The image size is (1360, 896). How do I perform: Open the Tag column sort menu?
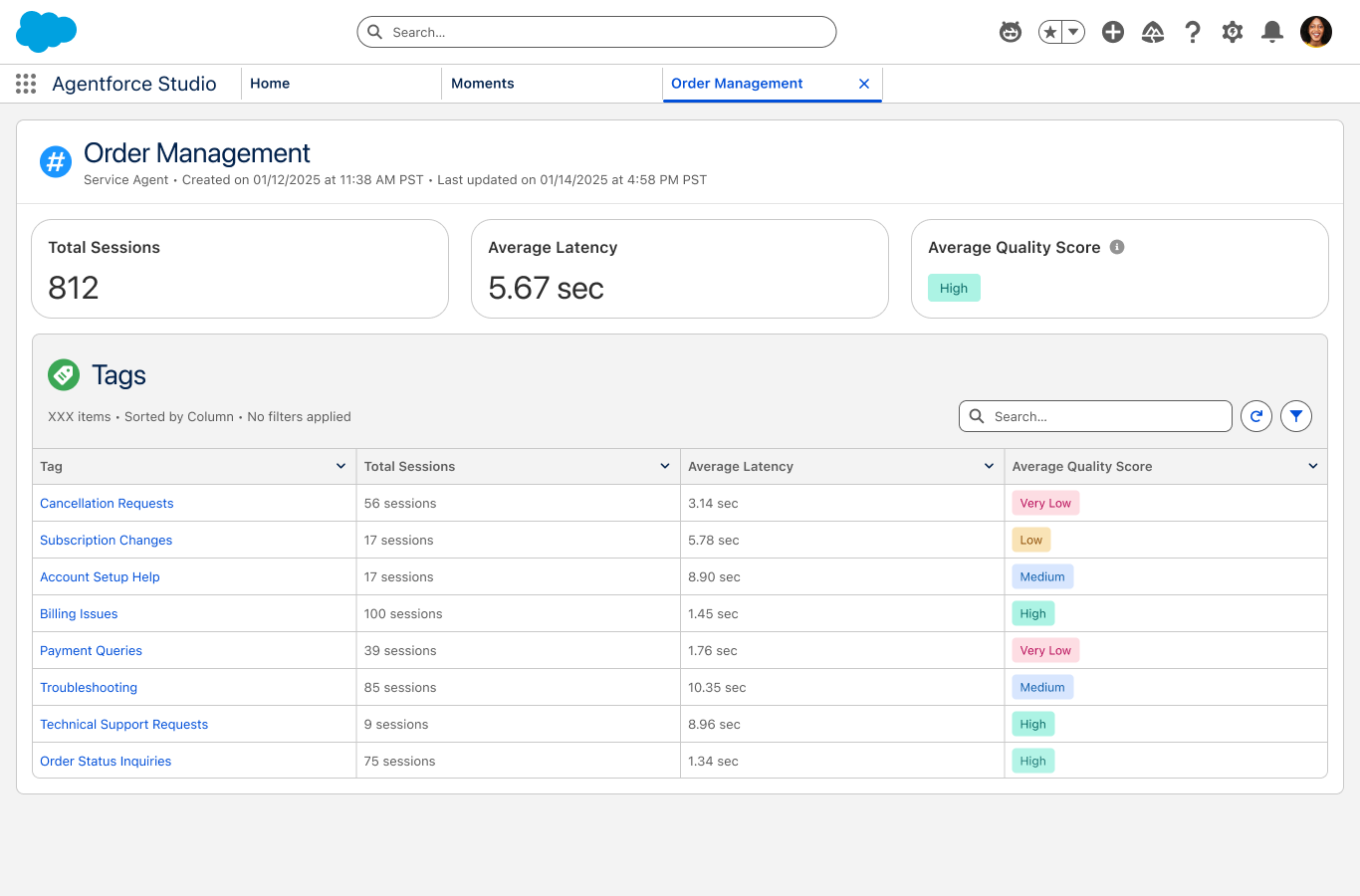(x=340, y=466)
